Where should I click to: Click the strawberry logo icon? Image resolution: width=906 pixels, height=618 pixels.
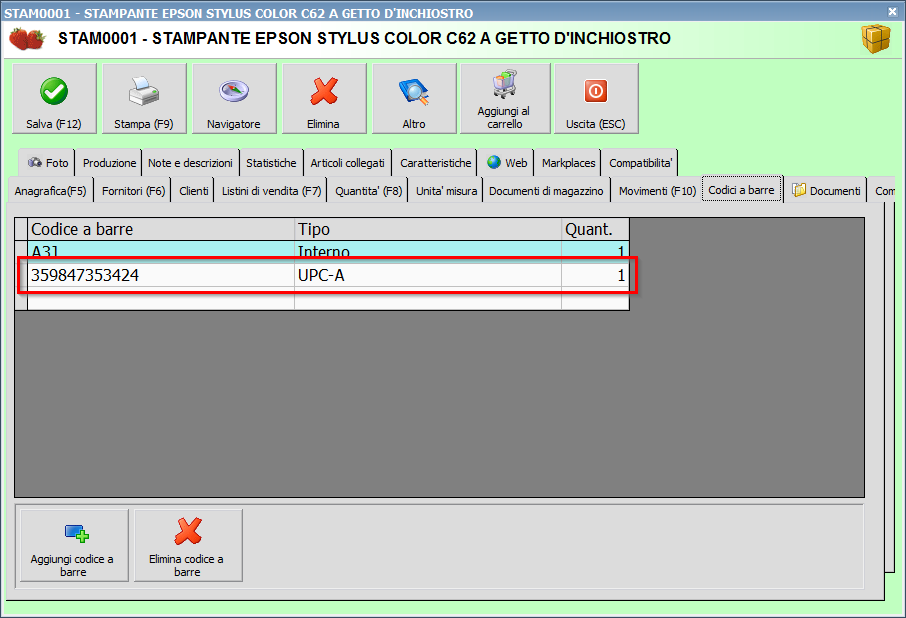click(x=27, y=39)
